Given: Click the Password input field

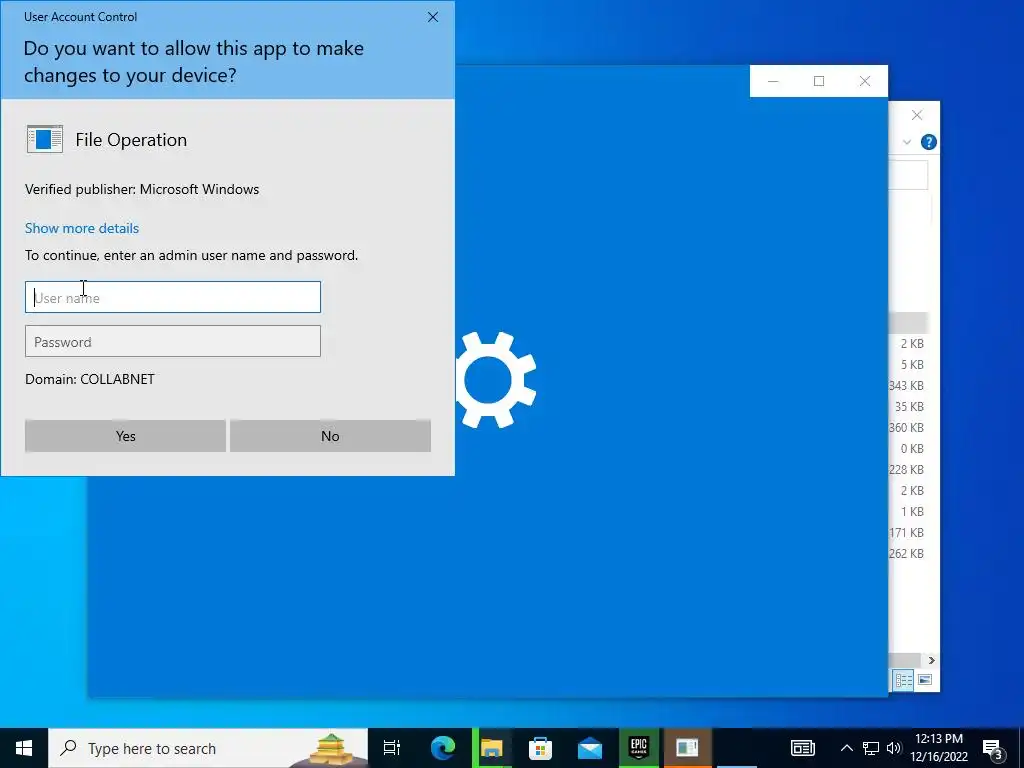Looking at the screenshot, I should [x=172, y=342].
